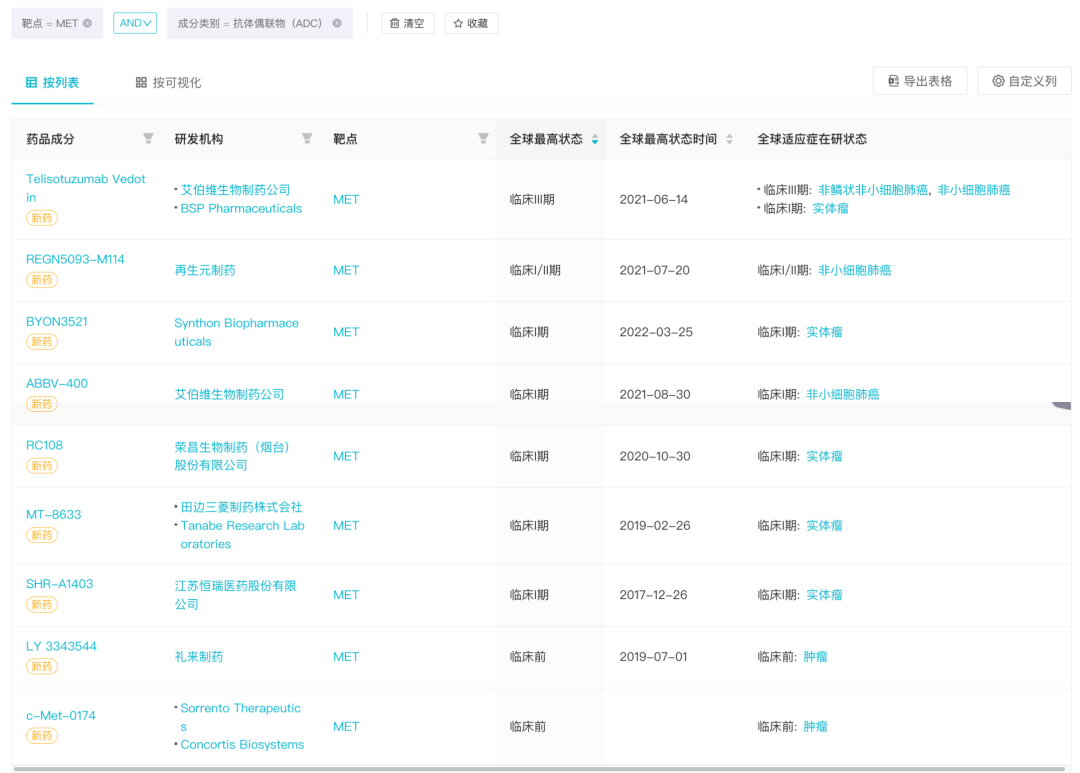Open the 自定义列 custom columns settings
Image resolution: width=1080 pixels, height=773 pixels.
coord(1024,81)
